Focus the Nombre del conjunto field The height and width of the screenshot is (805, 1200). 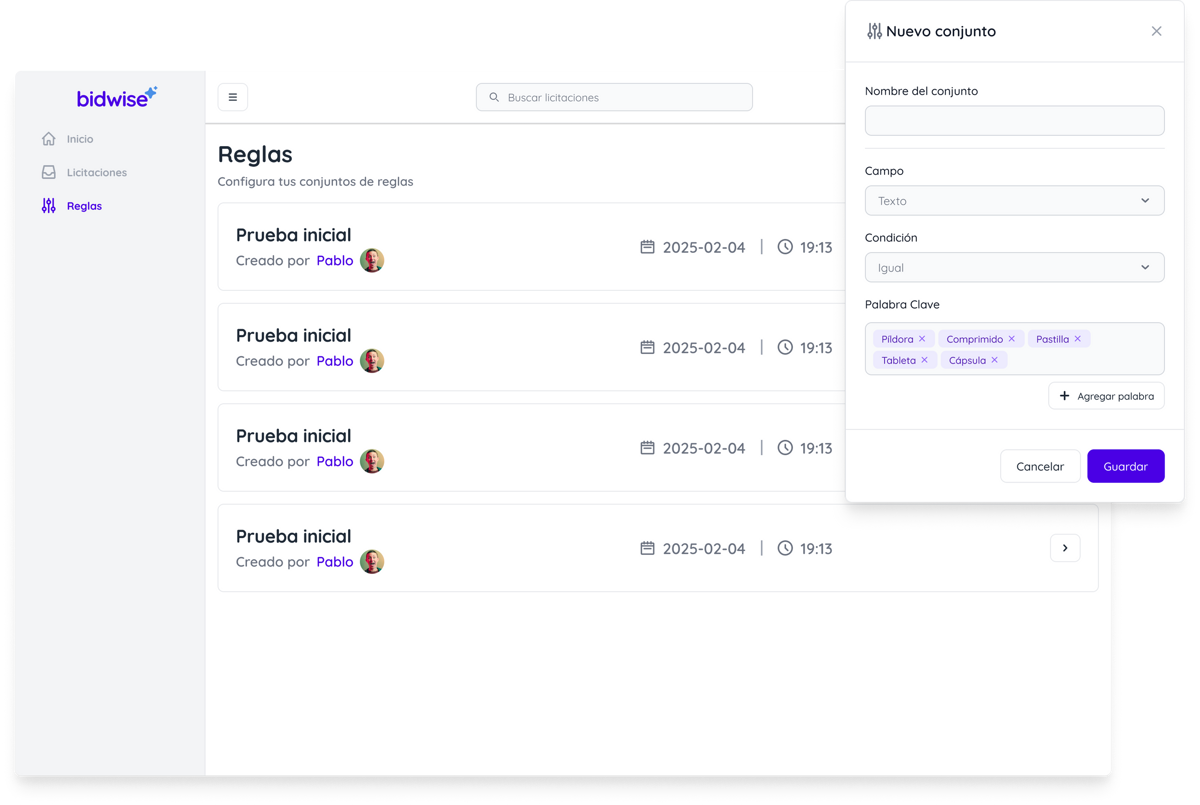click(x=1014, y=121)
